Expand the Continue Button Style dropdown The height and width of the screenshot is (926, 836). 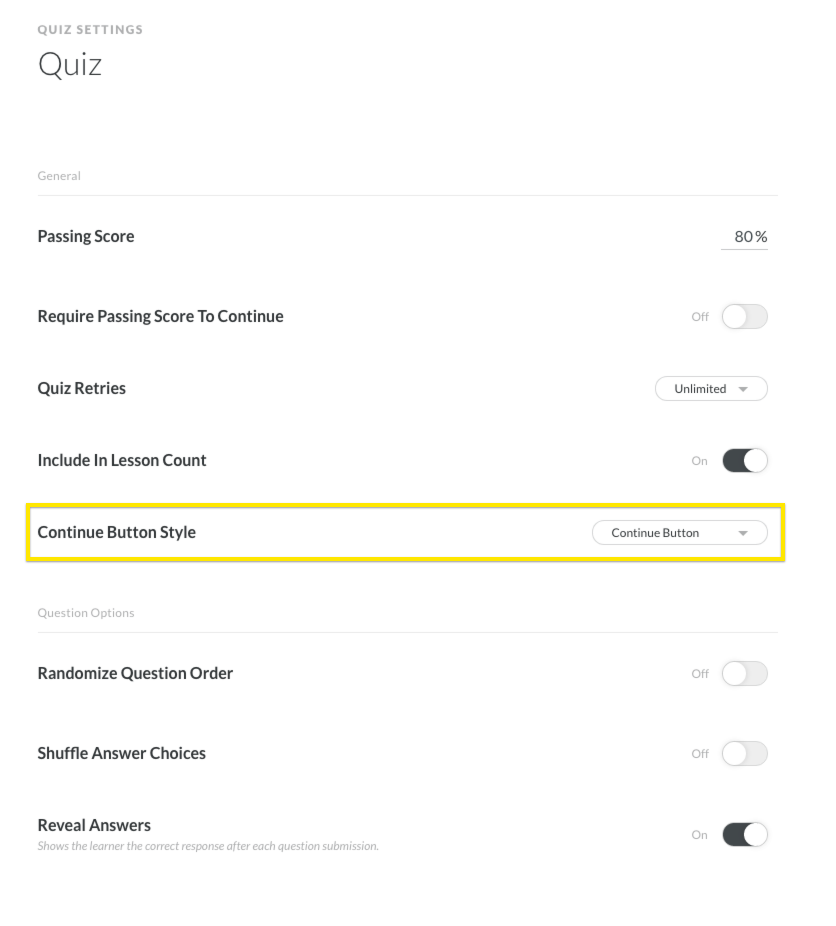[x=679, y=533]
